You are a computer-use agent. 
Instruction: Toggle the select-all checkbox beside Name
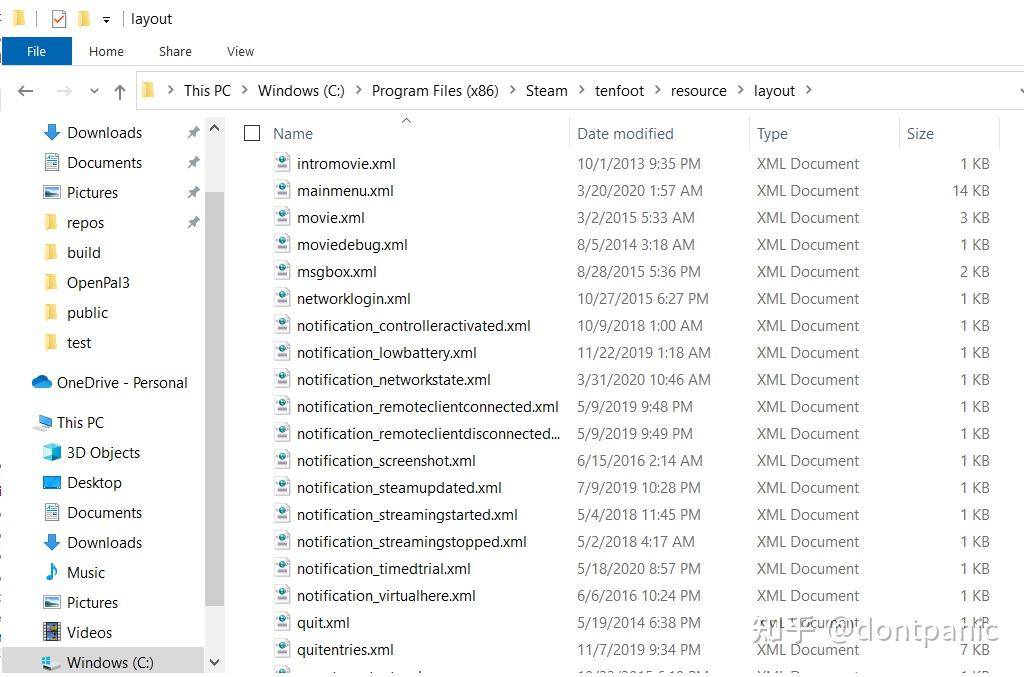tap(252, 133)
